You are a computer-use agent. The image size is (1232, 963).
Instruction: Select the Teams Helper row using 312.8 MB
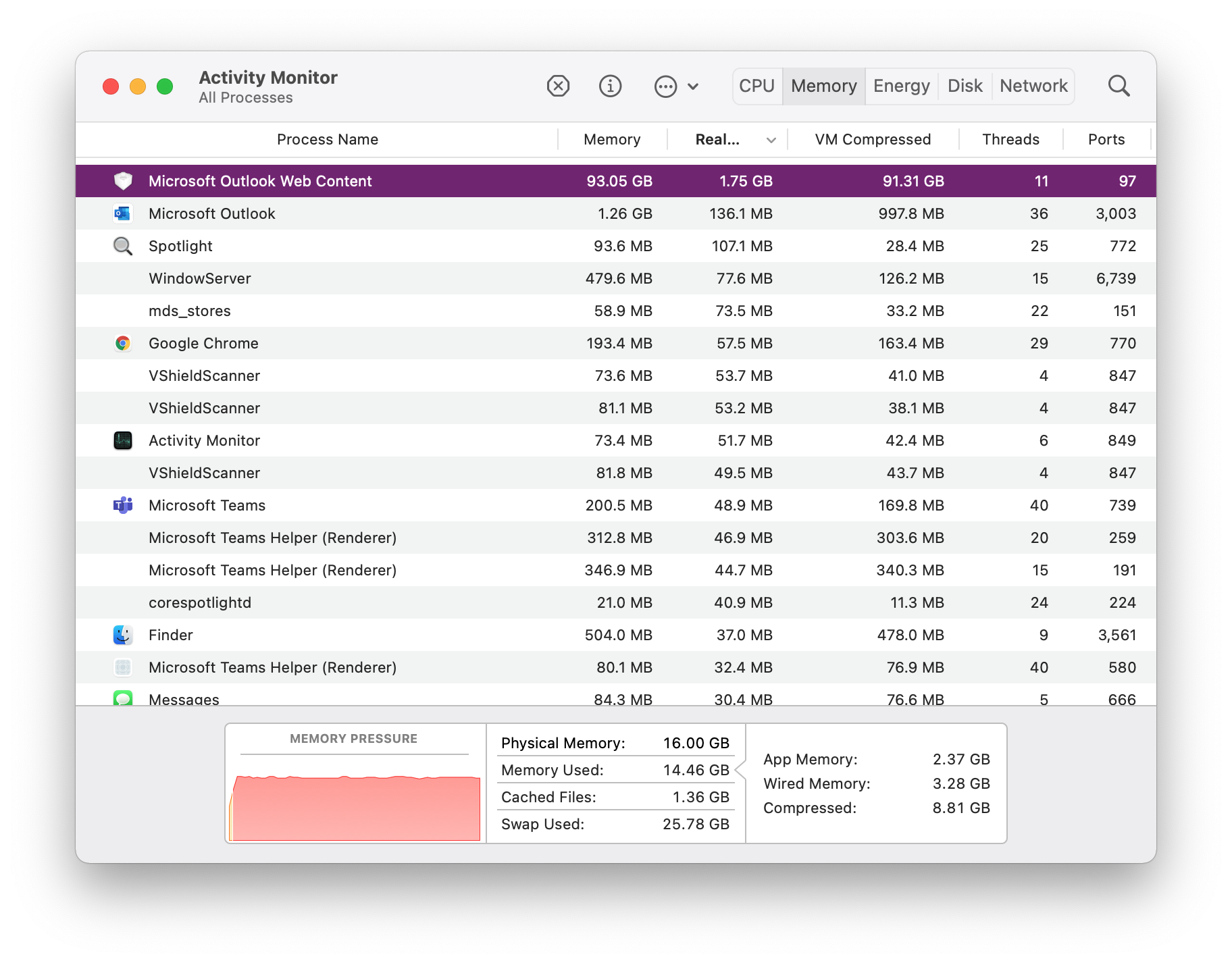616,538
